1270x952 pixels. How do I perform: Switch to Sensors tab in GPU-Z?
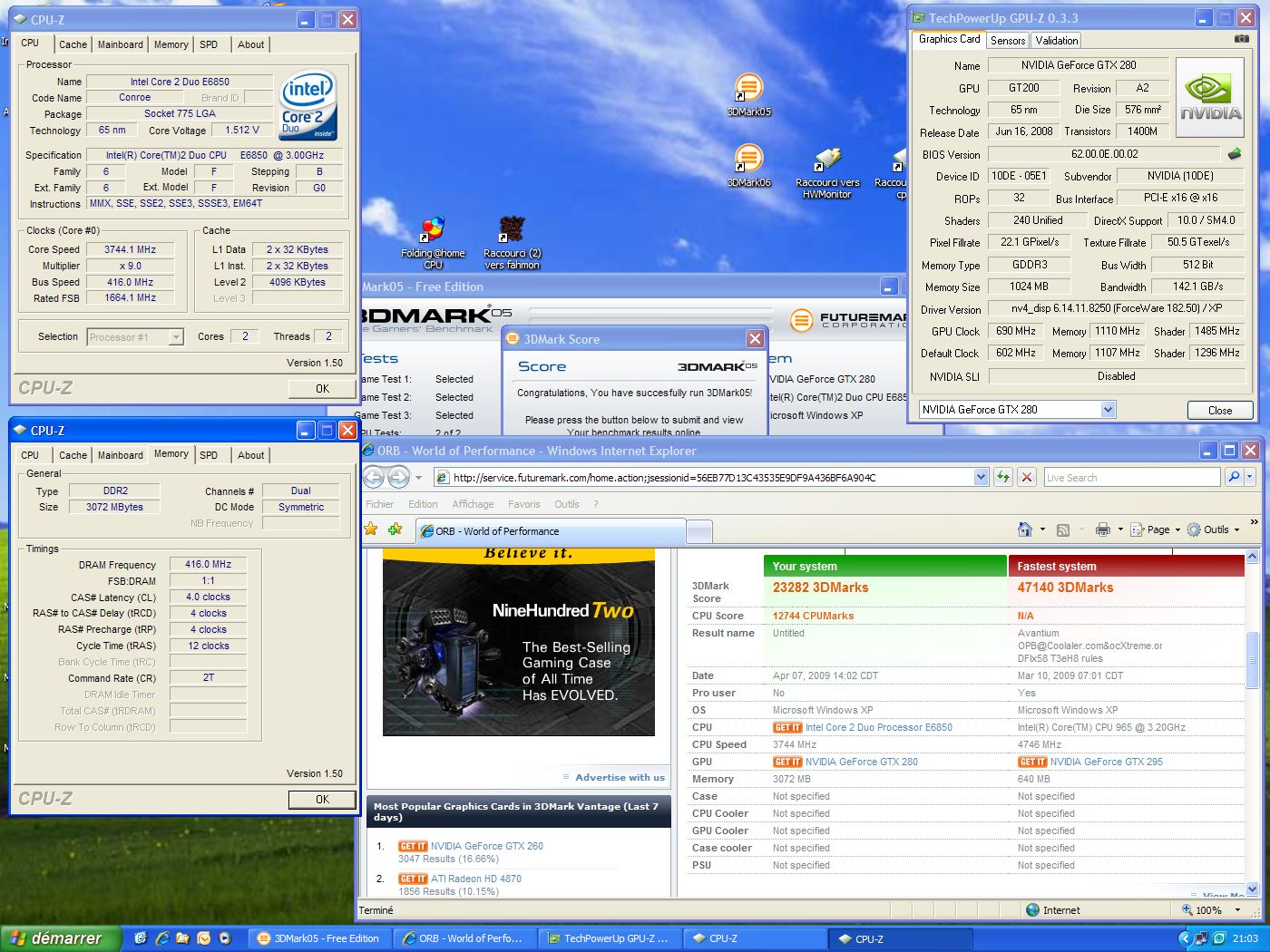(1008, 40)
